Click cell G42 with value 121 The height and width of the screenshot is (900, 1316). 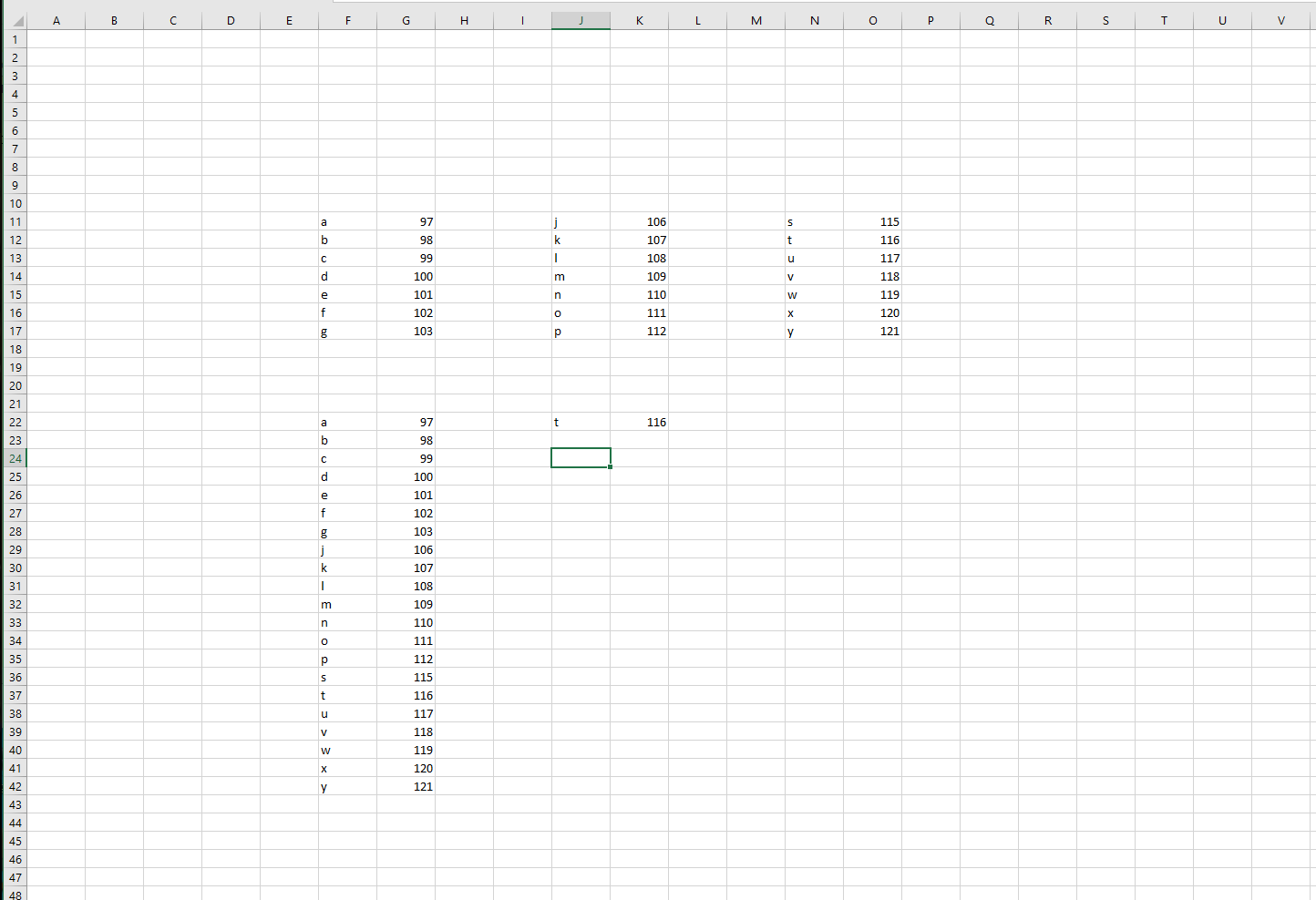click(x=406, y=786)
